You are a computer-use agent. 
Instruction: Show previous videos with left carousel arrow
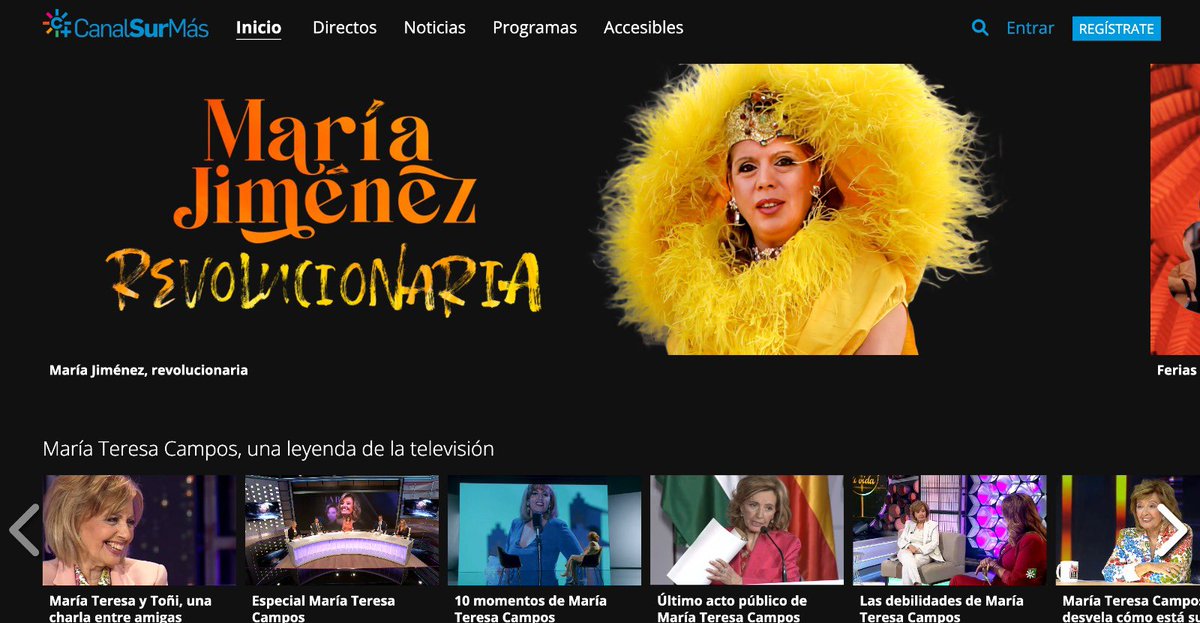pos(24,530)
